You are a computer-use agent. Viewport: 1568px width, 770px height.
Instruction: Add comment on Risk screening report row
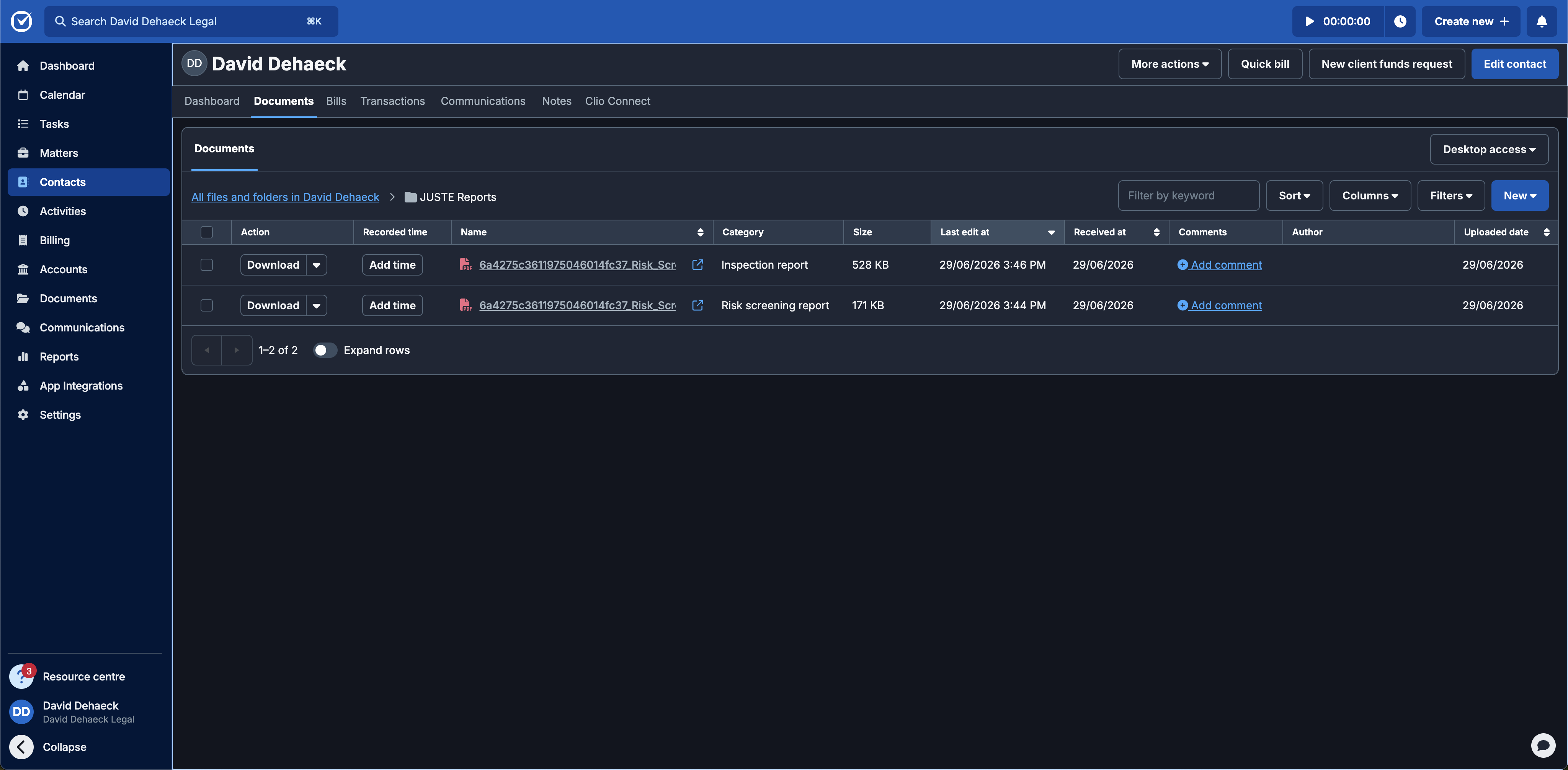click(1219, 305)
